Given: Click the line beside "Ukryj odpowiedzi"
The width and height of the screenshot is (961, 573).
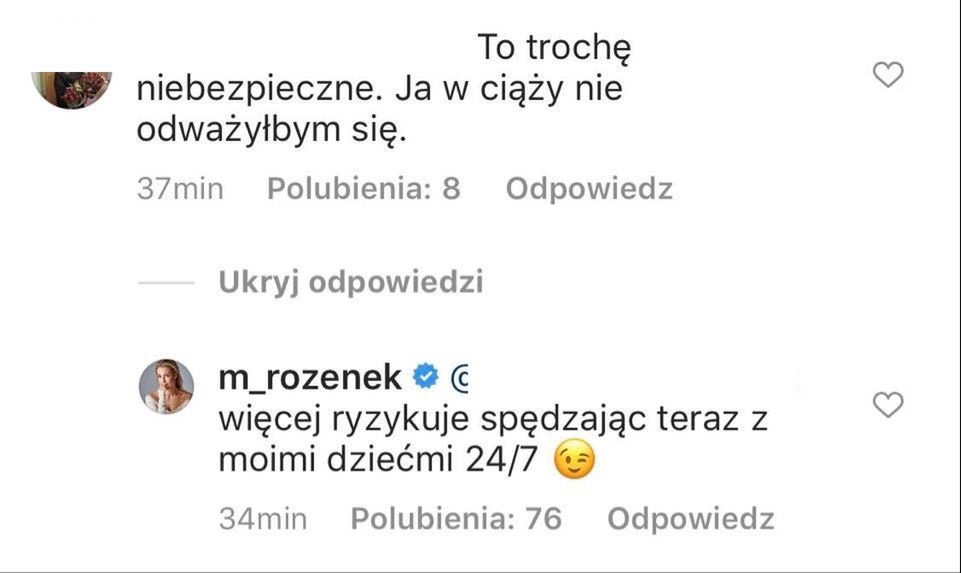Looking at the screenshot, I should tap(164, 284).
